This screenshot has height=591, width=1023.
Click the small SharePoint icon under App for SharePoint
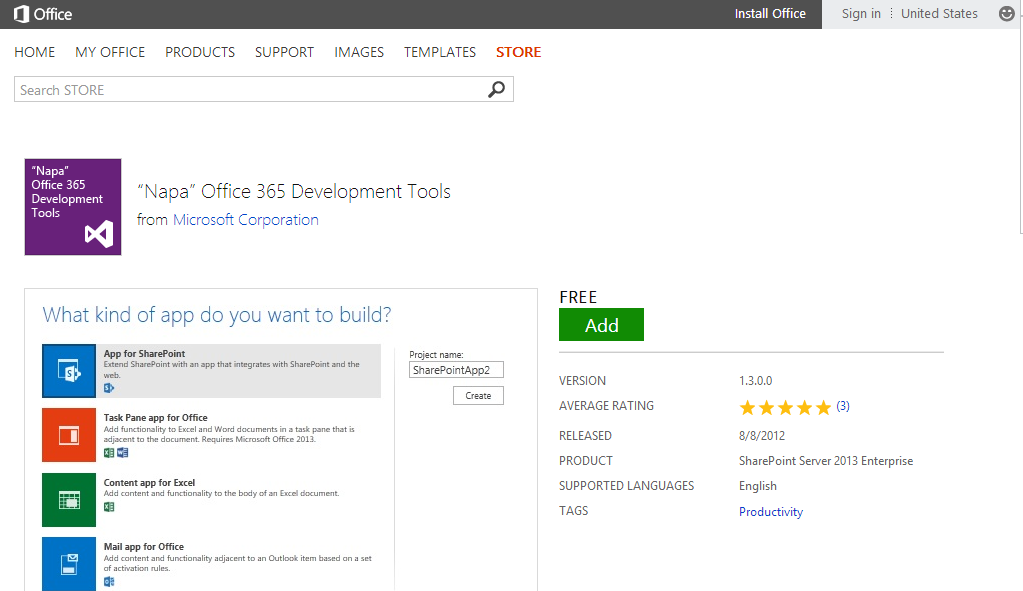[109, 388]
